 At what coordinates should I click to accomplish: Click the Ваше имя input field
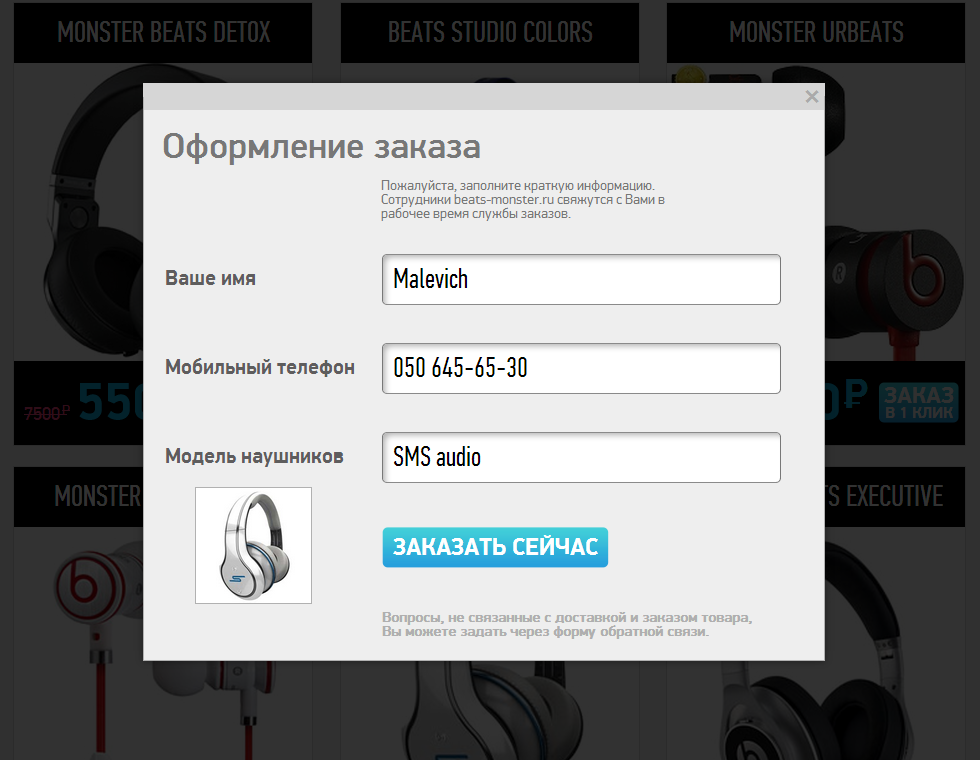pyautogui.click(x=581, y=279)
